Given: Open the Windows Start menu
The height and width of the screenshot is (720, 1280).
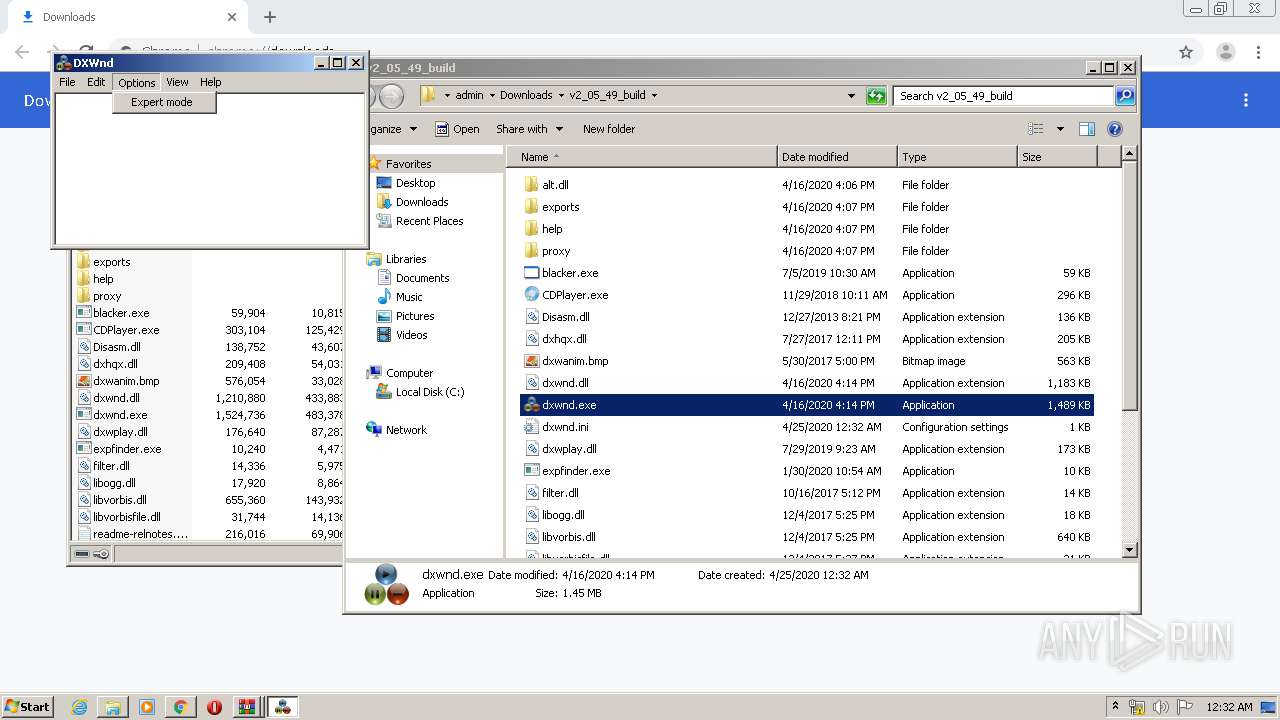Looking at the screenshot, I should (x=27, y=707).
